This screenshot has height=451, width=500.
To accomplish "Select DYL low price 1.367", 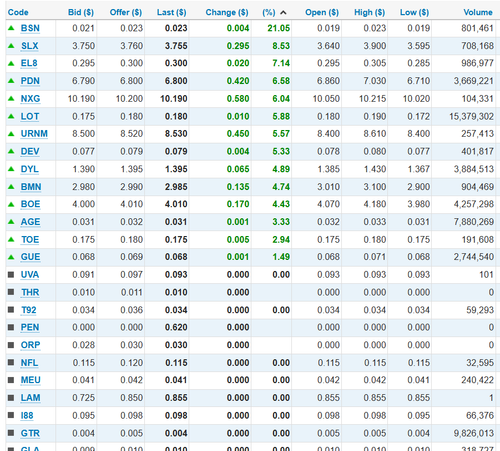I will coord(419,169).
